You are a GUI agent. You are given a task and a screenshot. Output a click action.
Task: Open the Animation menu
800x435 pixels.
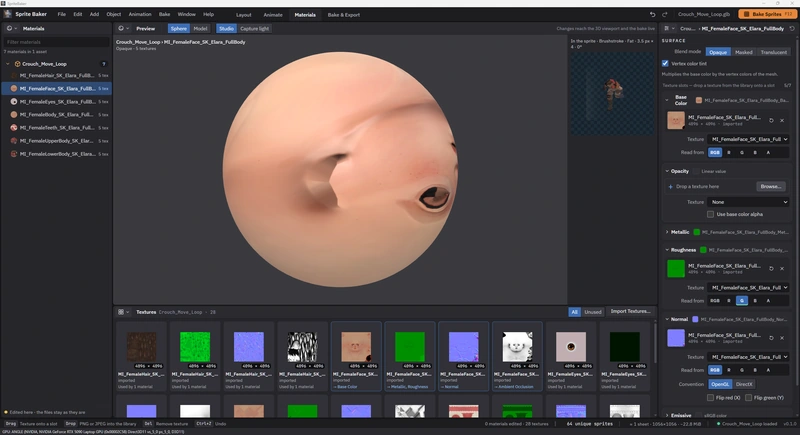coord(140,14)
